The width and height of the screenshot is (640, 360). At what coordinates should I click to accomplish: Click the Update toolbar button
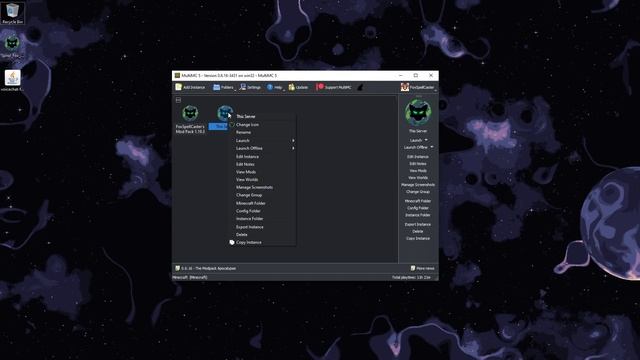298,87
